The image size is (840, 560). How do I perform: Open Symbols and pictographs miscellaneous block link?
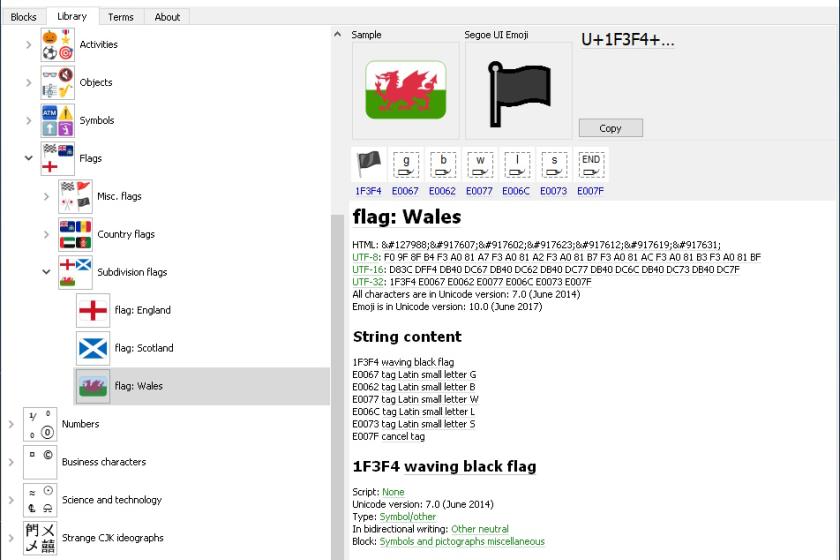(x=462, y=541)
